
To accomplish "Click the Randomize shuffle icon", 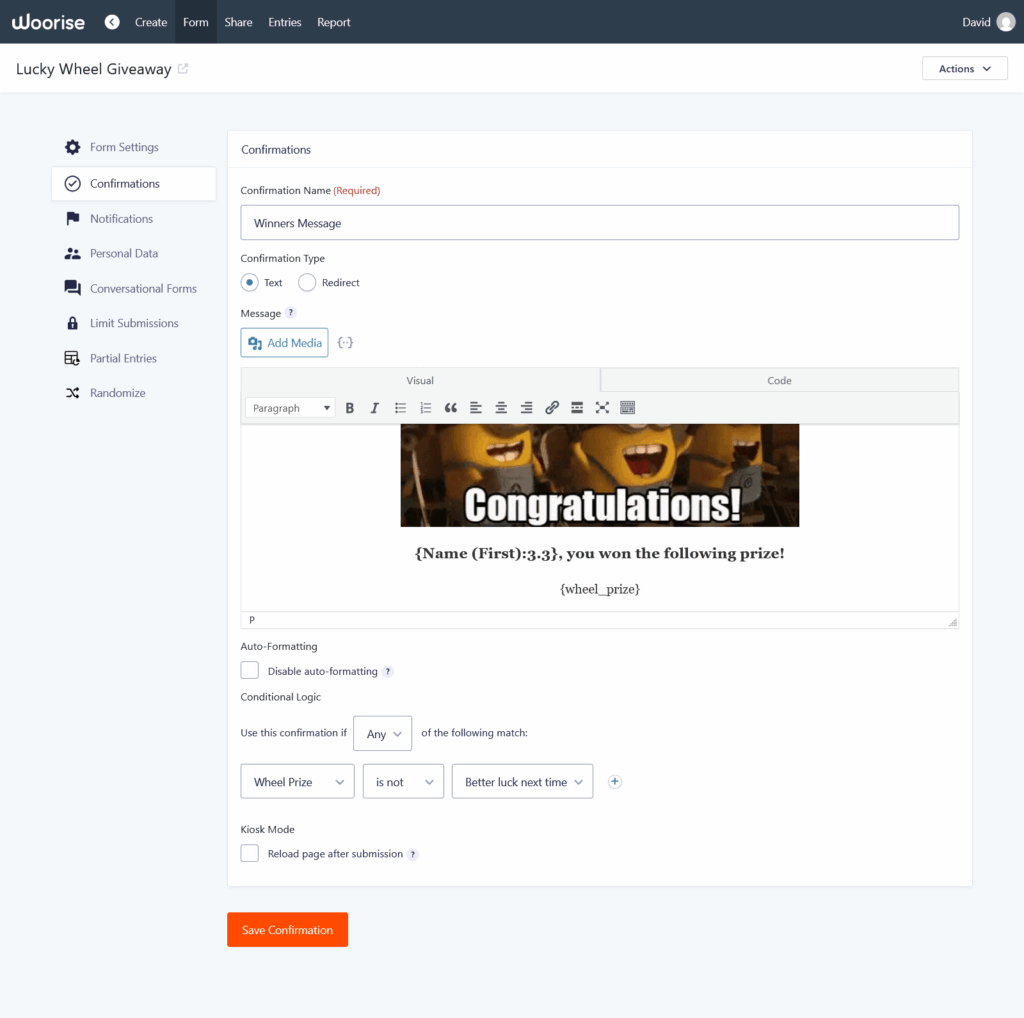I will tap(72, 392).
